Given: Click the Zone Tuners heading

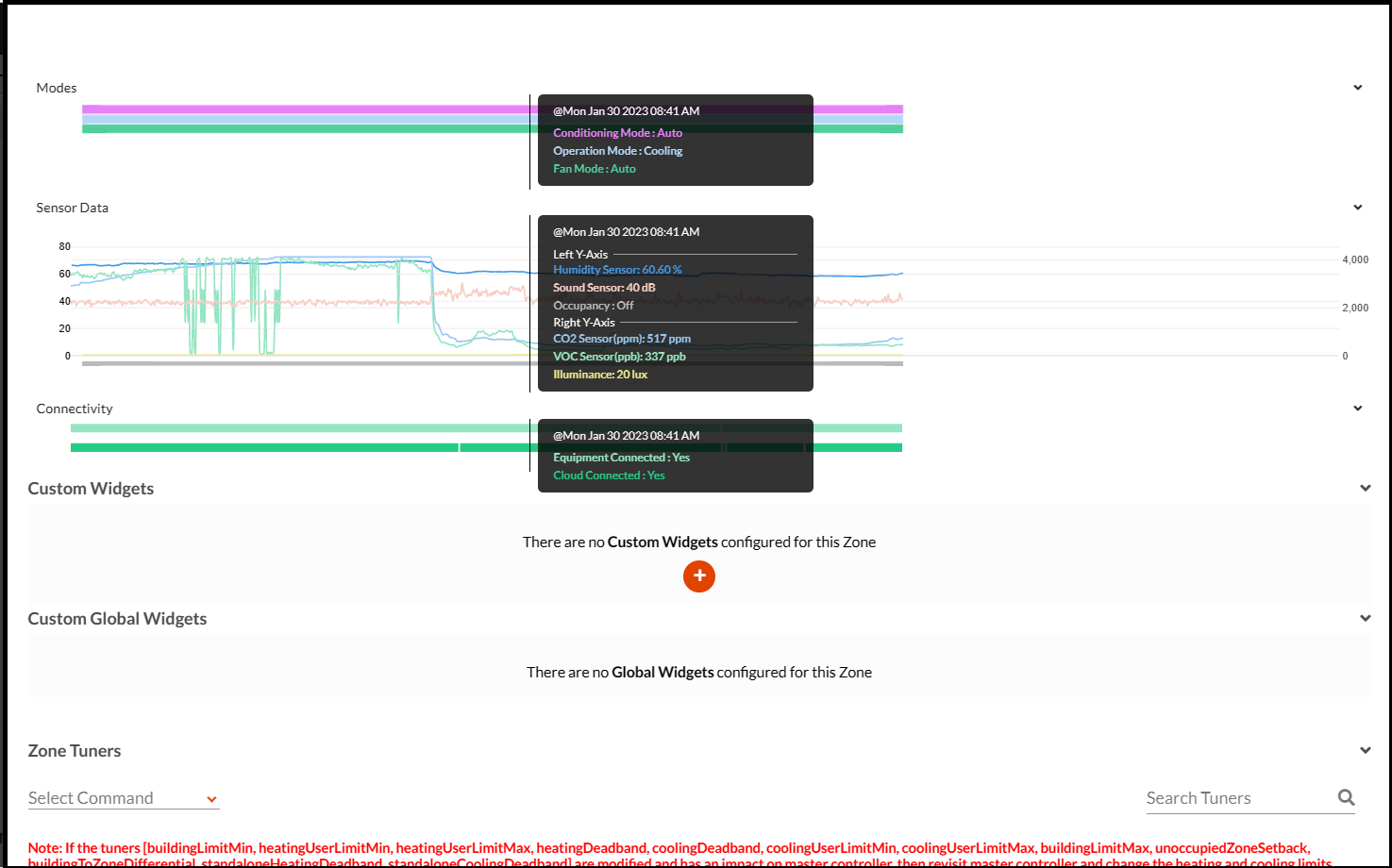Looking at the screenshot, I should coord(75,751).
